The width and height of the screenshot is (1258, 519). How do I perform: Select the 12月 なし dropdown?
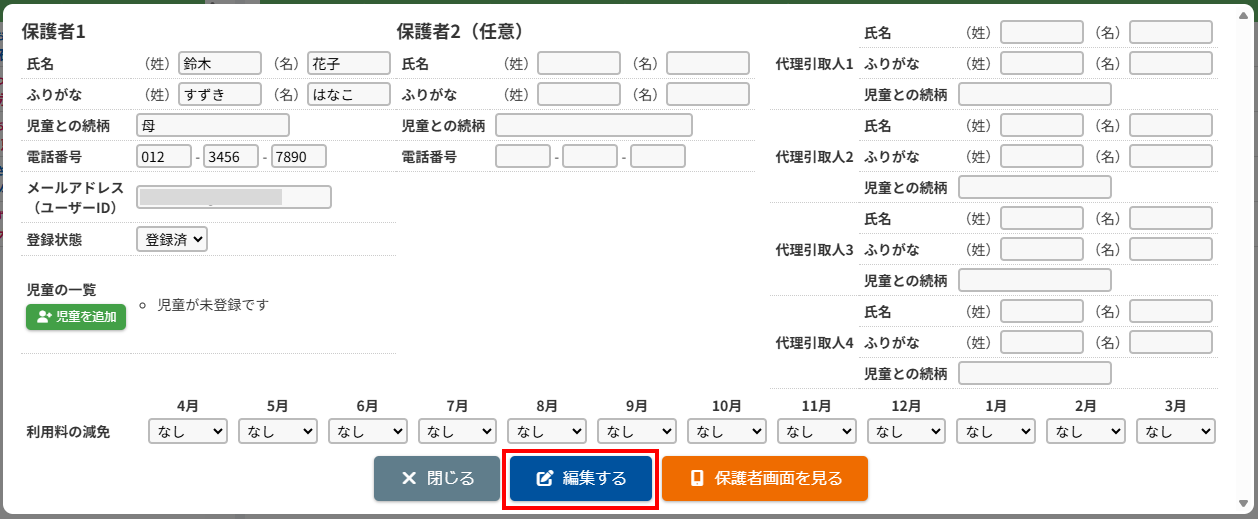(x=906, y=431)
